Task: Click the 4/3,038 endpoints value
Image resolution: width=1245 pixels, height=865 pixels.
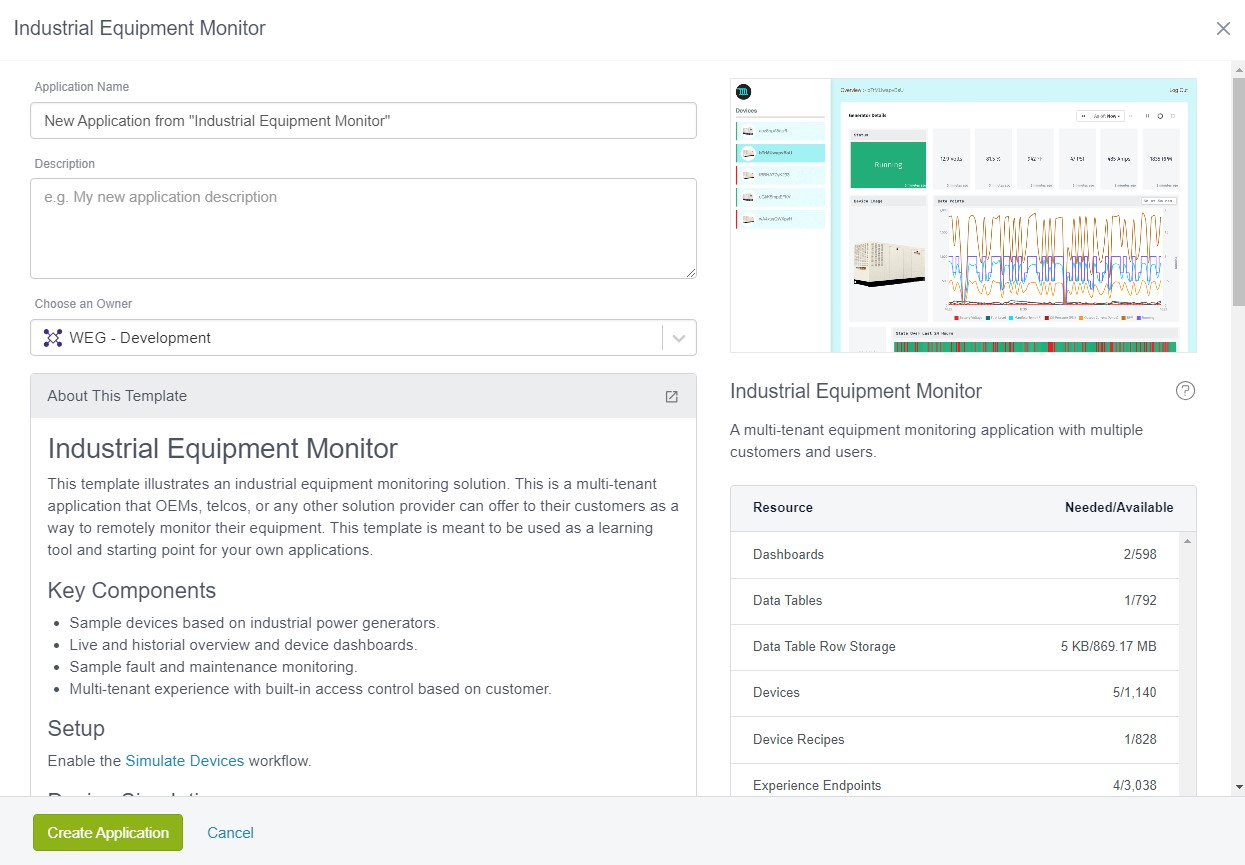Action: [x=1135, y=786]
